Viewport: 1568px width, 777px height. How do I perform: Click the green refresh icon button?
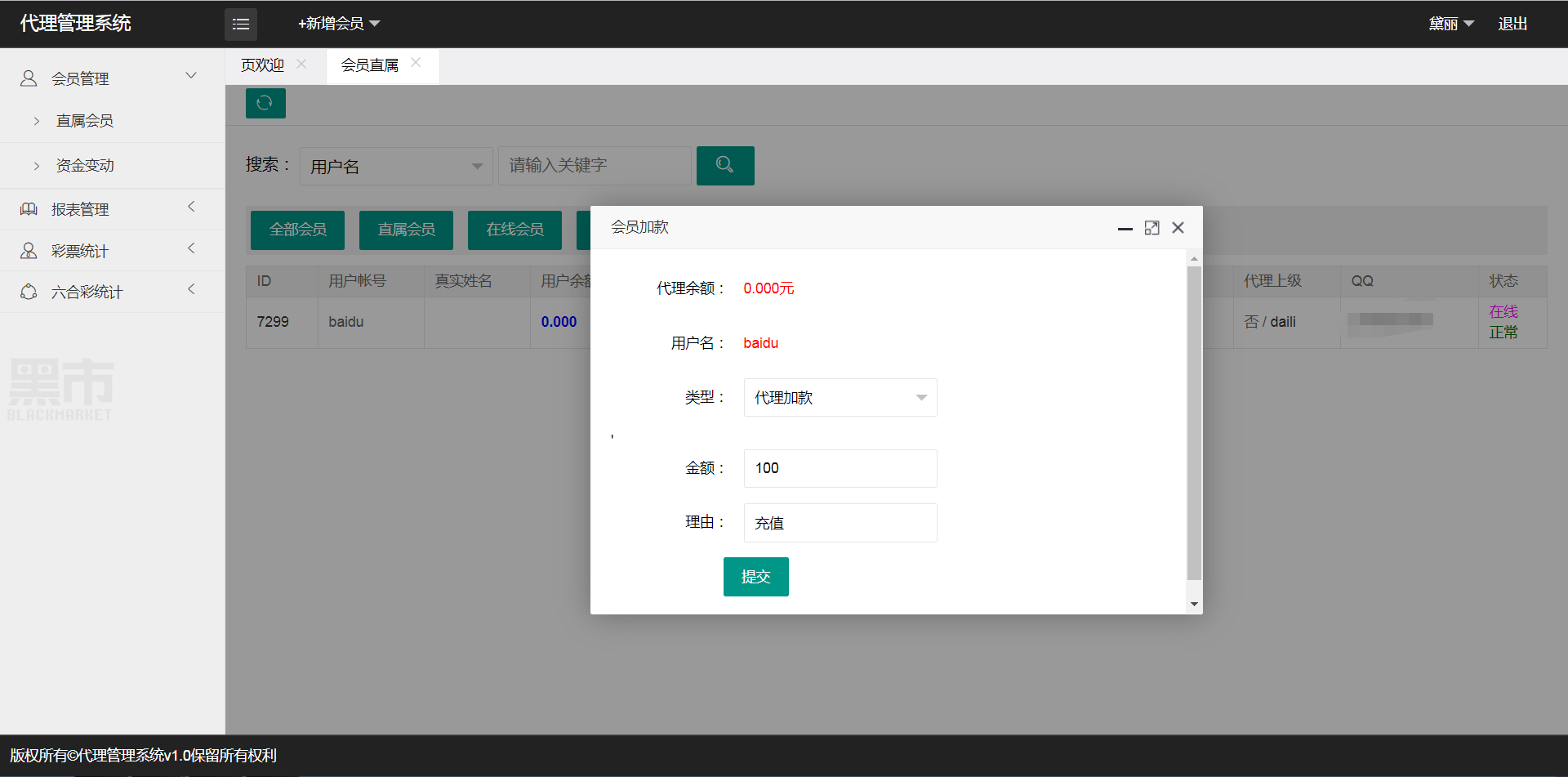pyautogui.click(x=265, y=103)
